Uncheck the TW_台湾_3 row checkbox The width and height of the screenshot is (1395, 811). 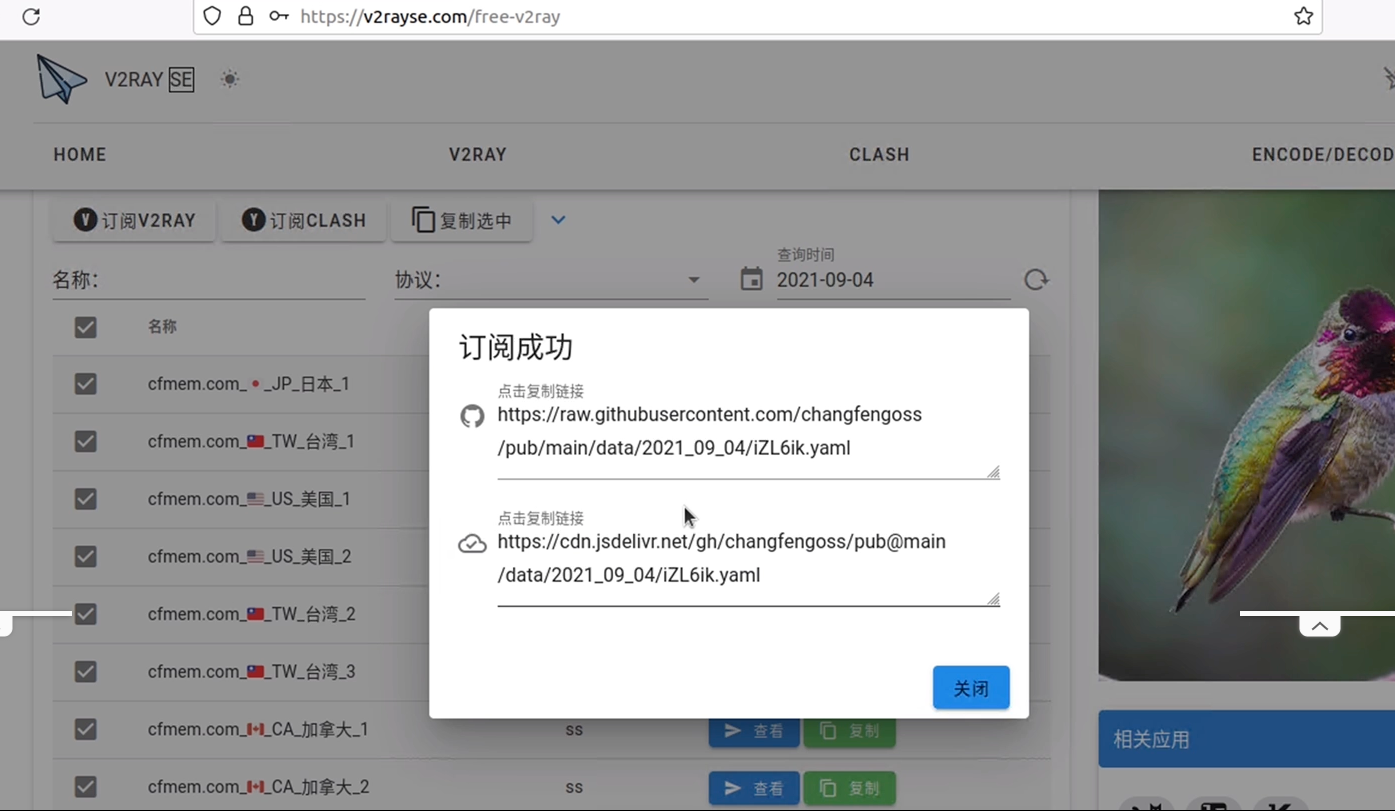coord(86,671)
